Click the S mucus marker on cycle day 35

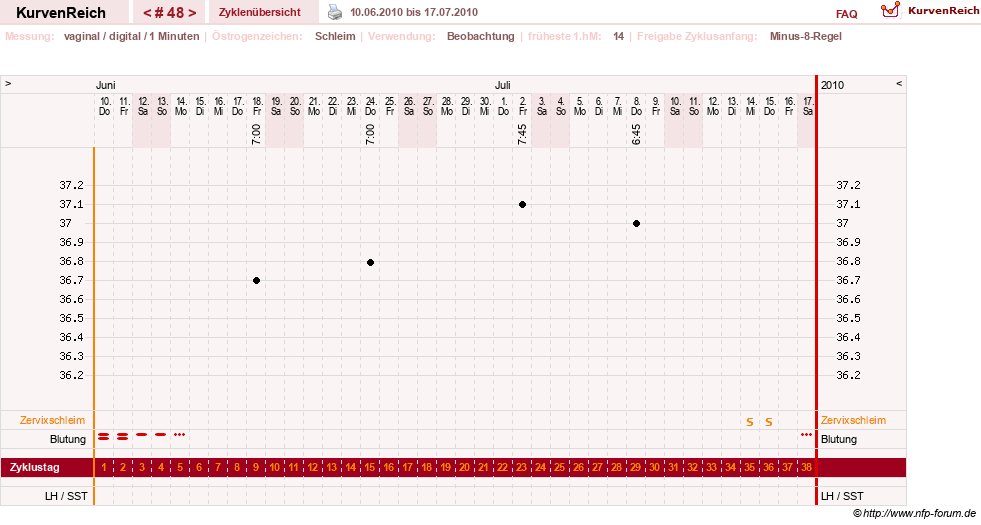750,422
